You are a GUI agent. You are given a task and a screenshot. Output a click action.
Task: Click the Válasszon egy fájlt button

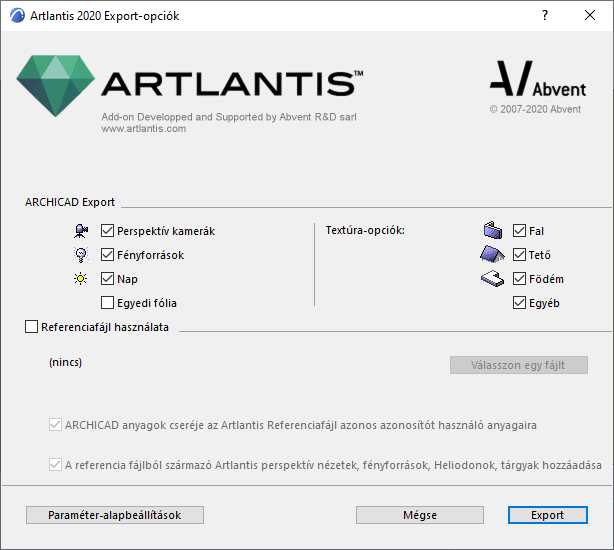tap(518, 365)
